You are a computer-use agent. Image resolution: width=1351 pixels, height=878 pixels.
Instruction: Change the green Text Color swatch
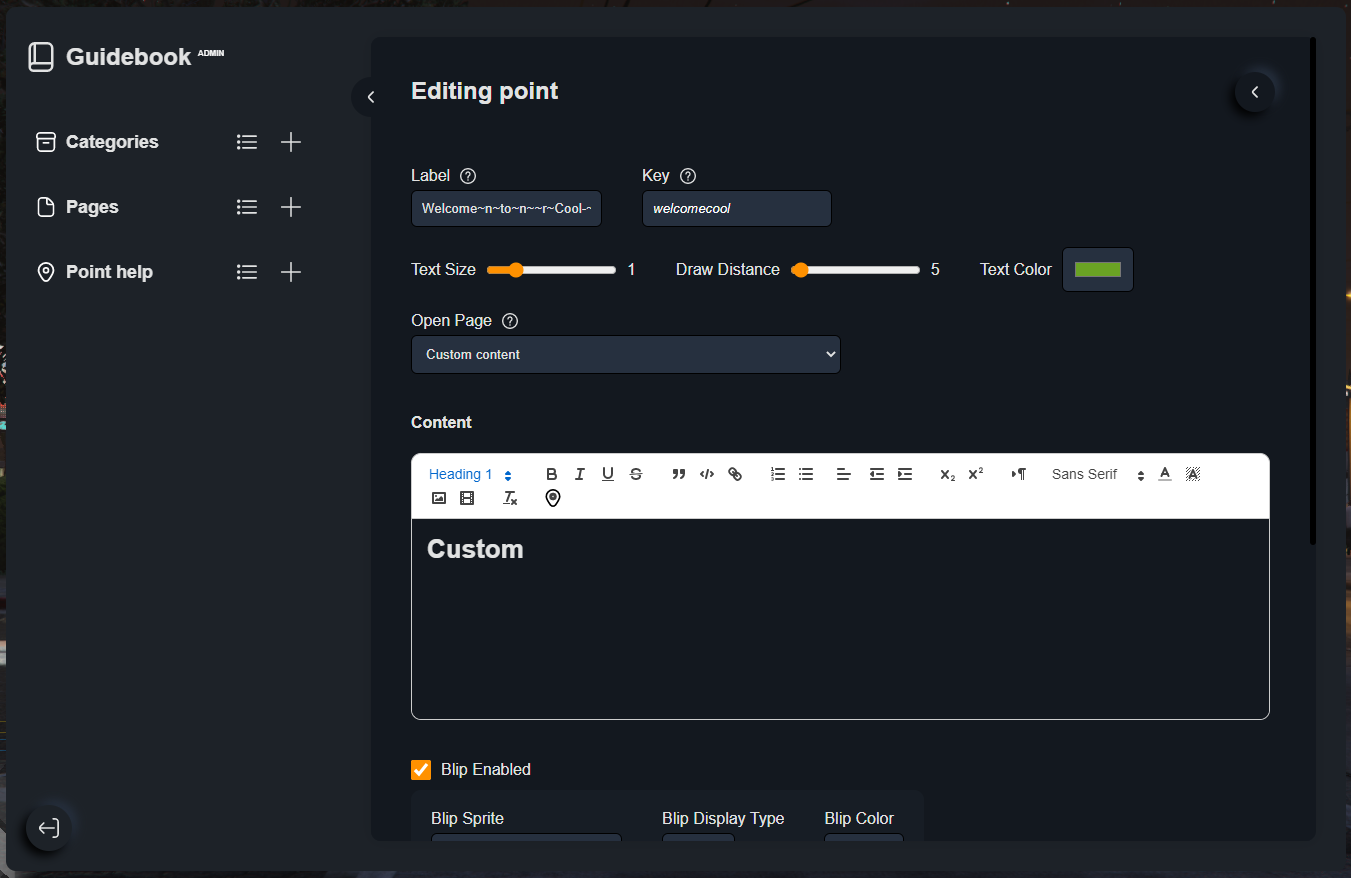point(1097,269)
